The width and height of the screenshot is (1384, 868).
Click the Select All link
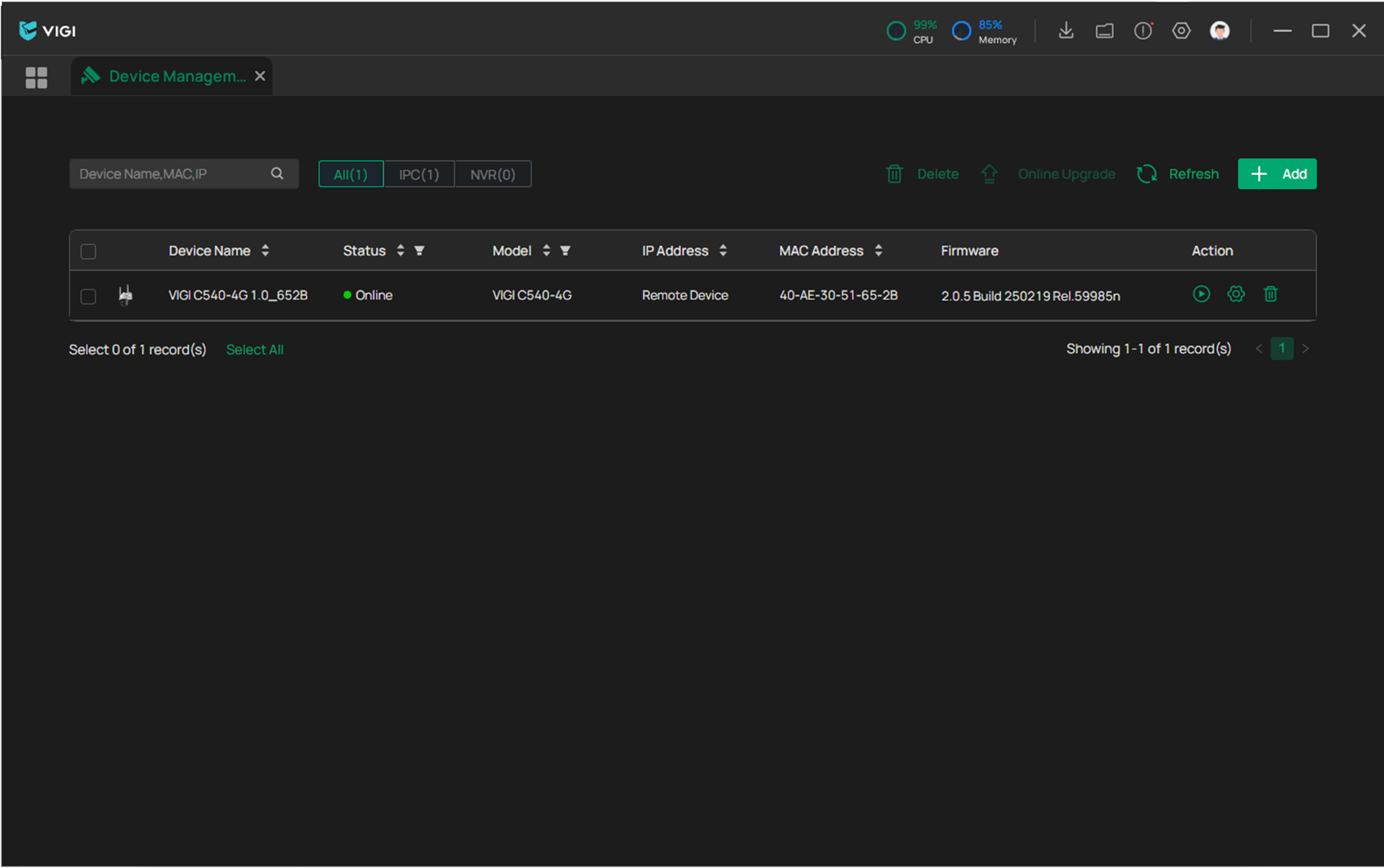coord(254,350)
